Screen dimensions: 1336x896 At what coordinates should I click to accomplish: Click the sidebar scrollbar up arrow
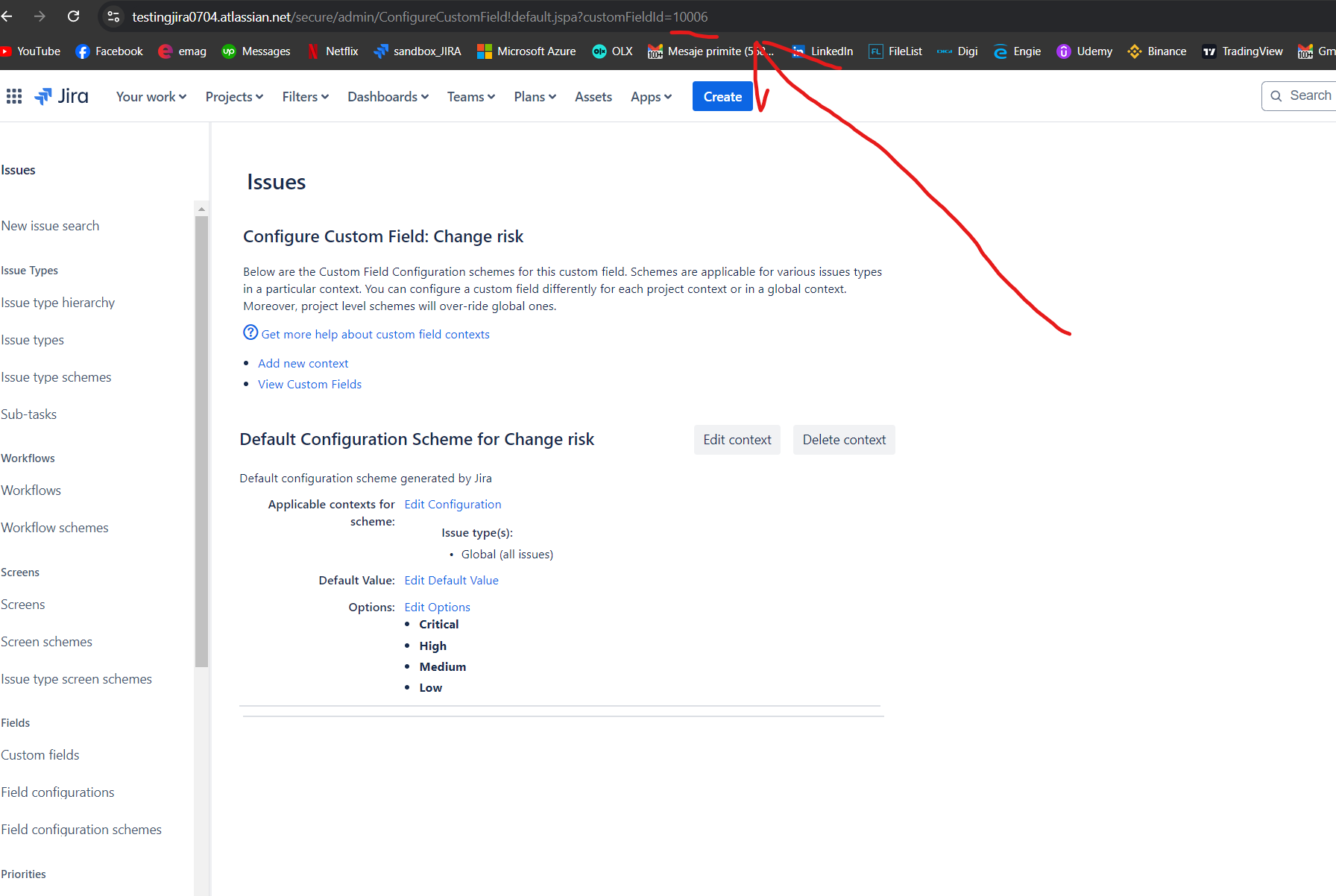[x=201, y=209]
